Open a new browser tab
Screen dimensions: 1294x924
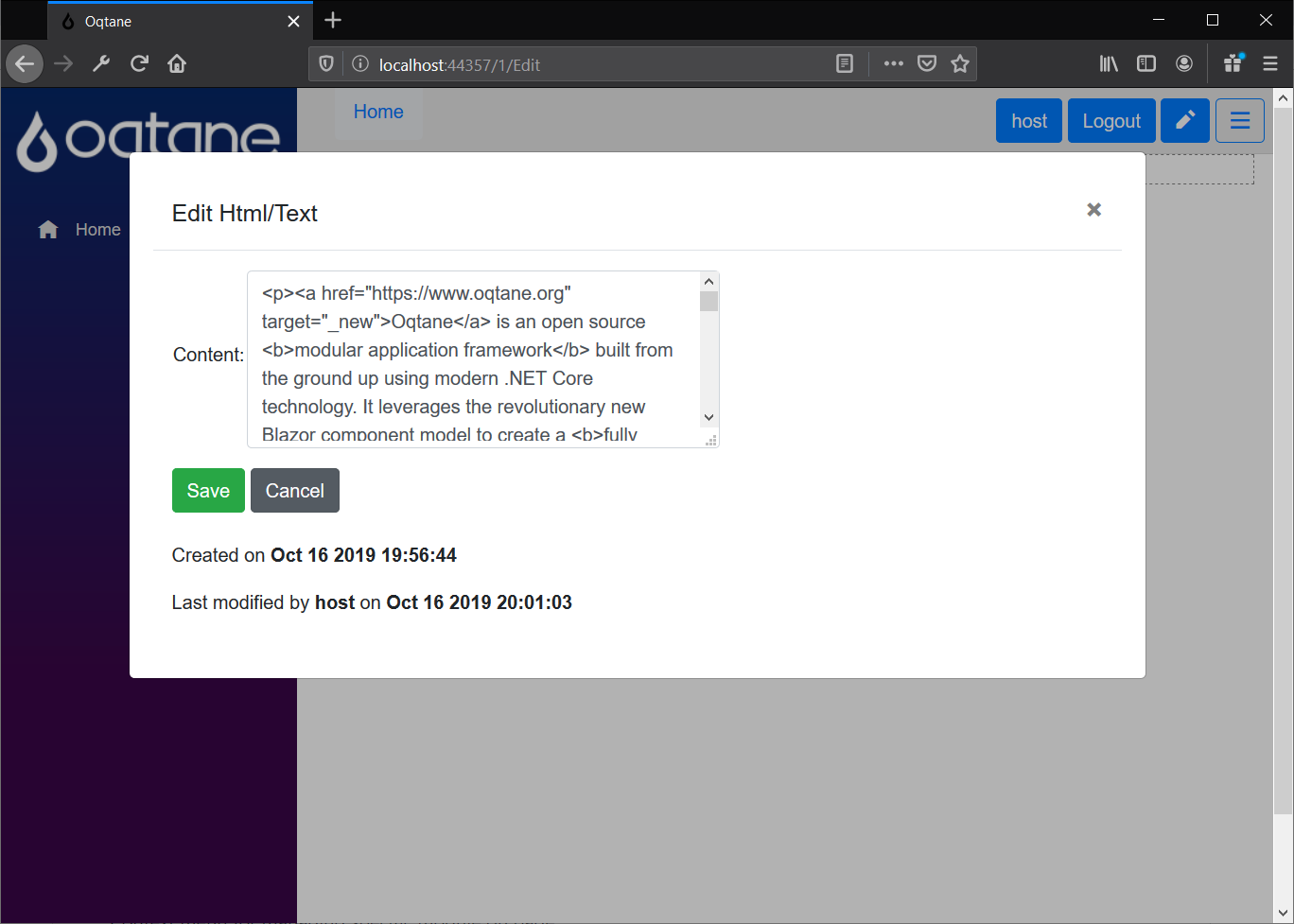click(333, 21)
